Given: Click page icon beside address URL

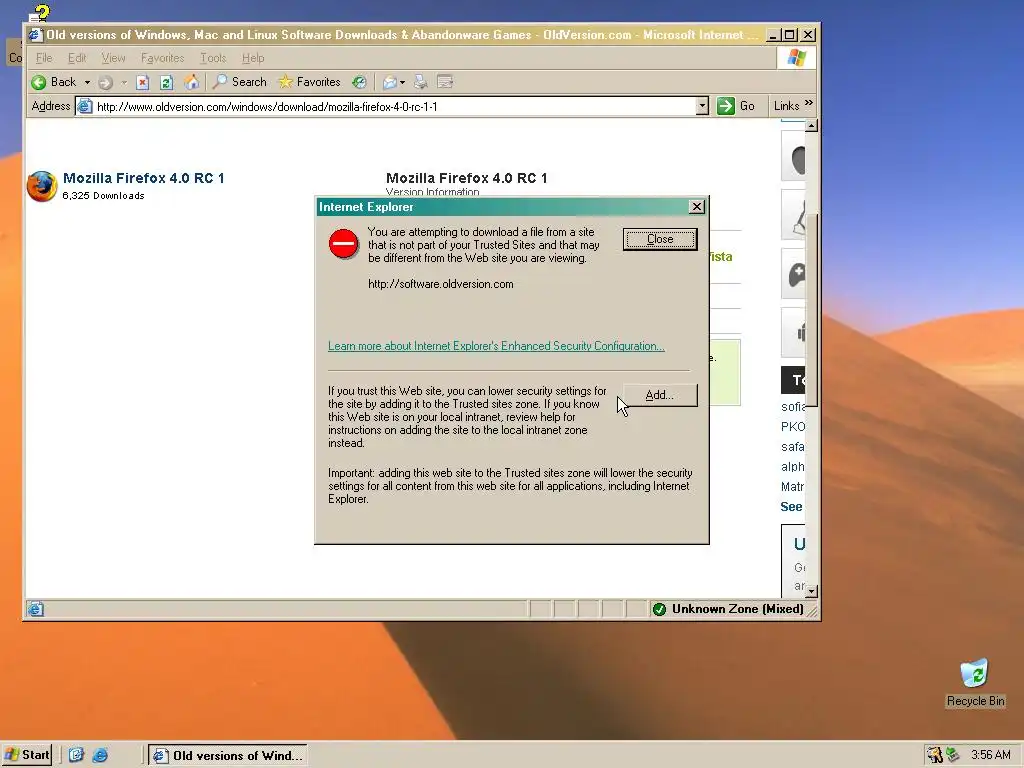Looking at the screenshot, I should coord(85,106).
